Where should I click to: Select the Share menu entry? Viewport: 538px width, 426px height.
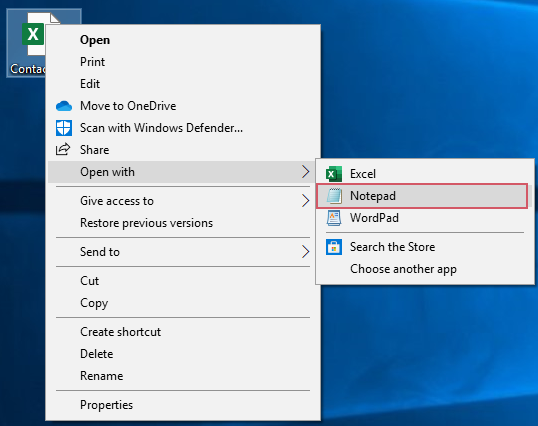(183, 150)
